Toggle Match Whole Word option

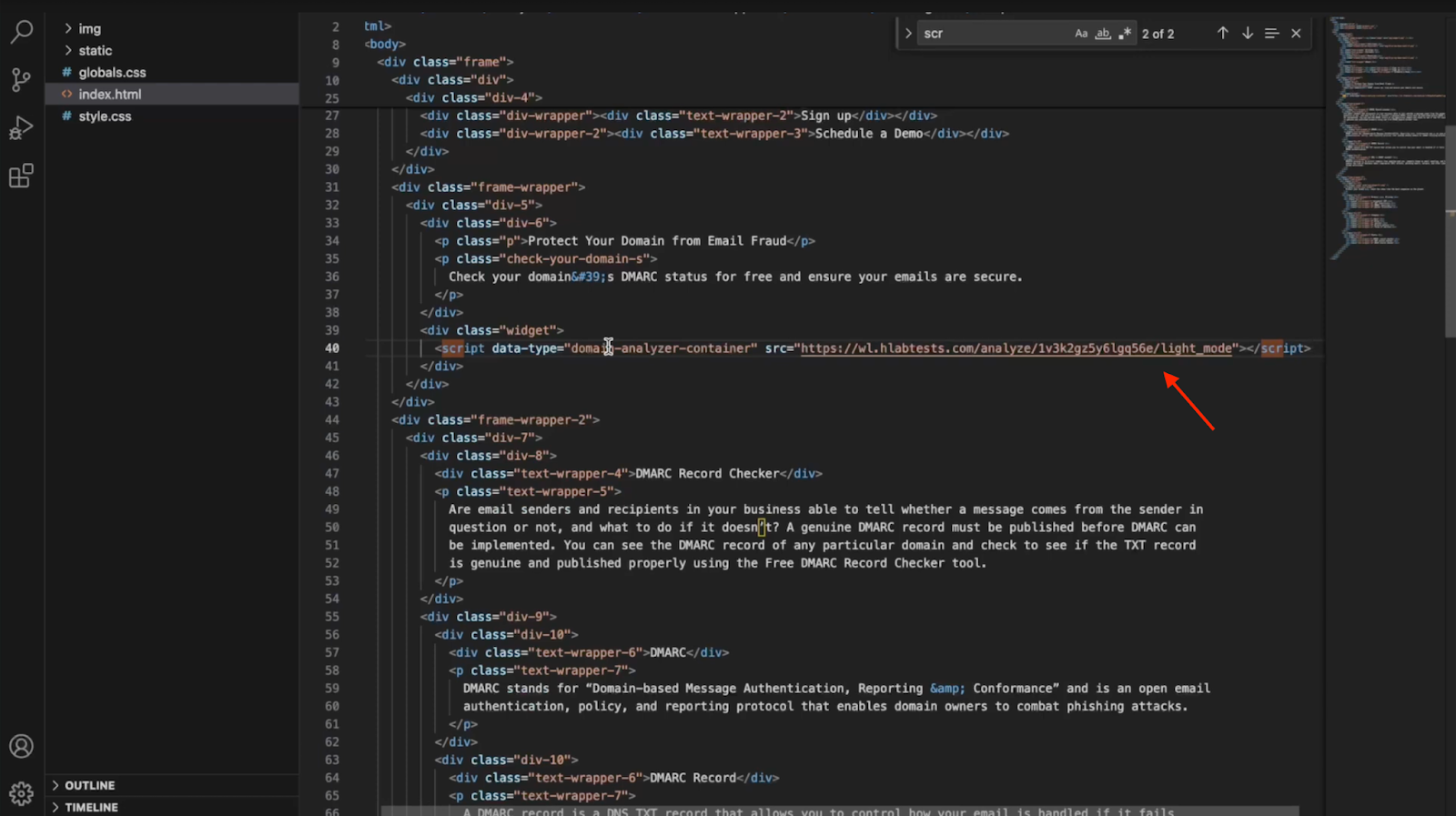1103,33
